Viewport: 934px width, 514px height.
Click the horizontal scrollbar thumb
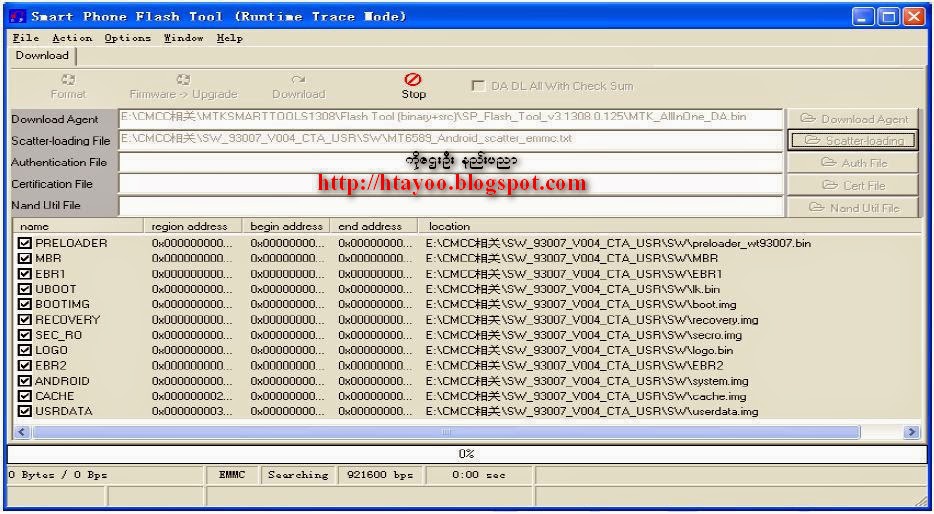(446, 432)
